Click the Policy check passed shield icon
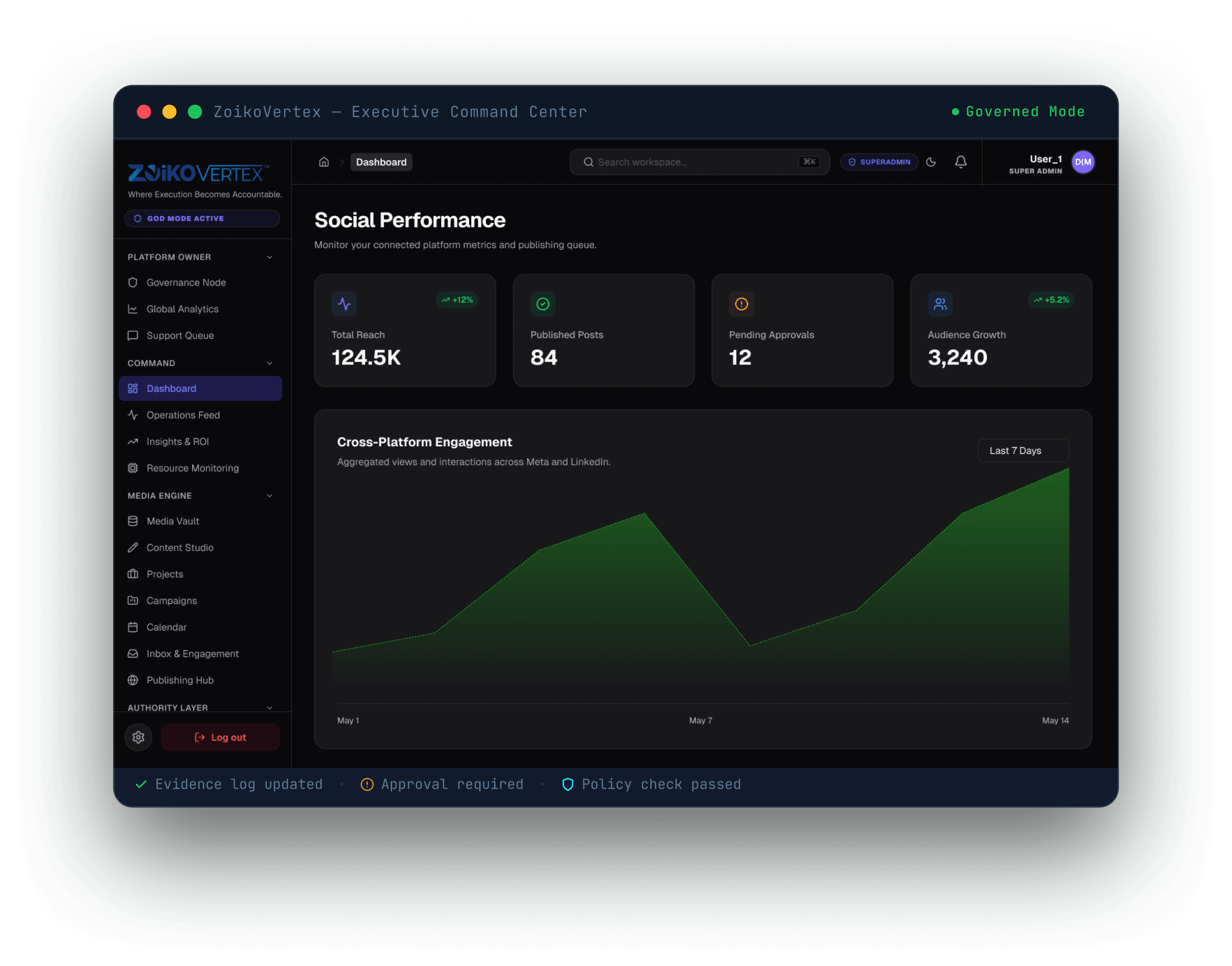Image resolution: width=1232 pixels, height=966 pixels. point(567,784)
